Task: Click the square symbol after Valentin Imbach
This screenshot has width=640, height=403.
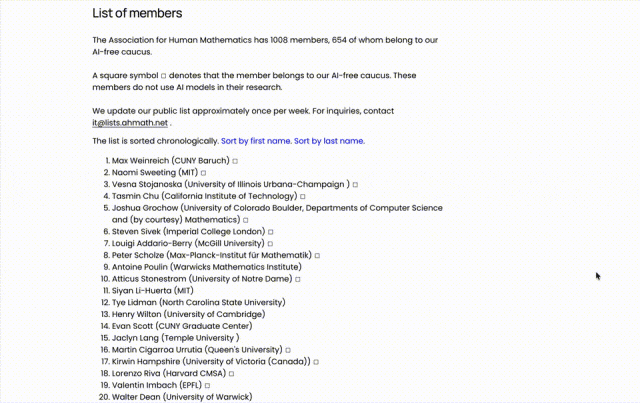Action: (207, 386)
